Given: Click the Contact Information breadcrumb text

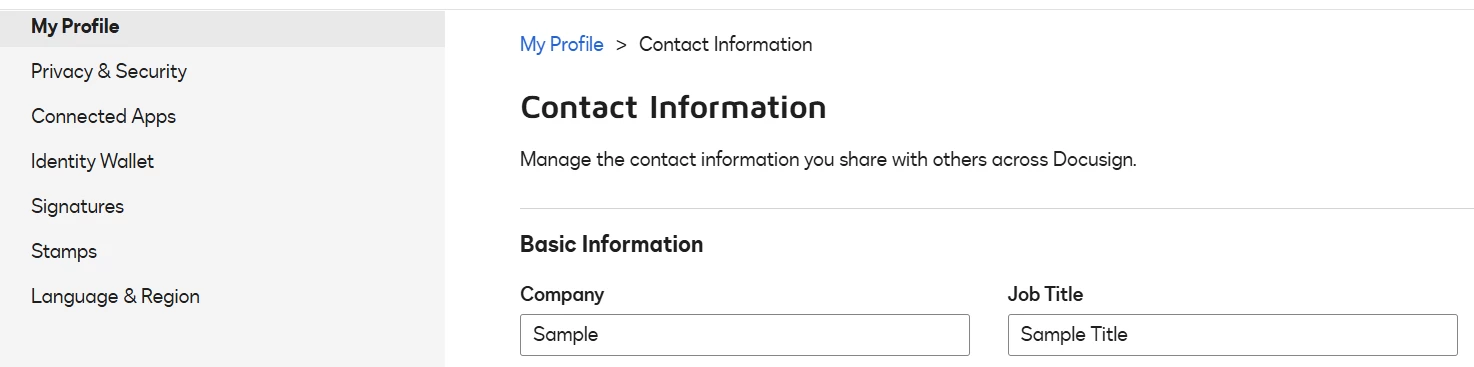Looking at the screenshot, I should pyautogui.click(x=726, y=44).
